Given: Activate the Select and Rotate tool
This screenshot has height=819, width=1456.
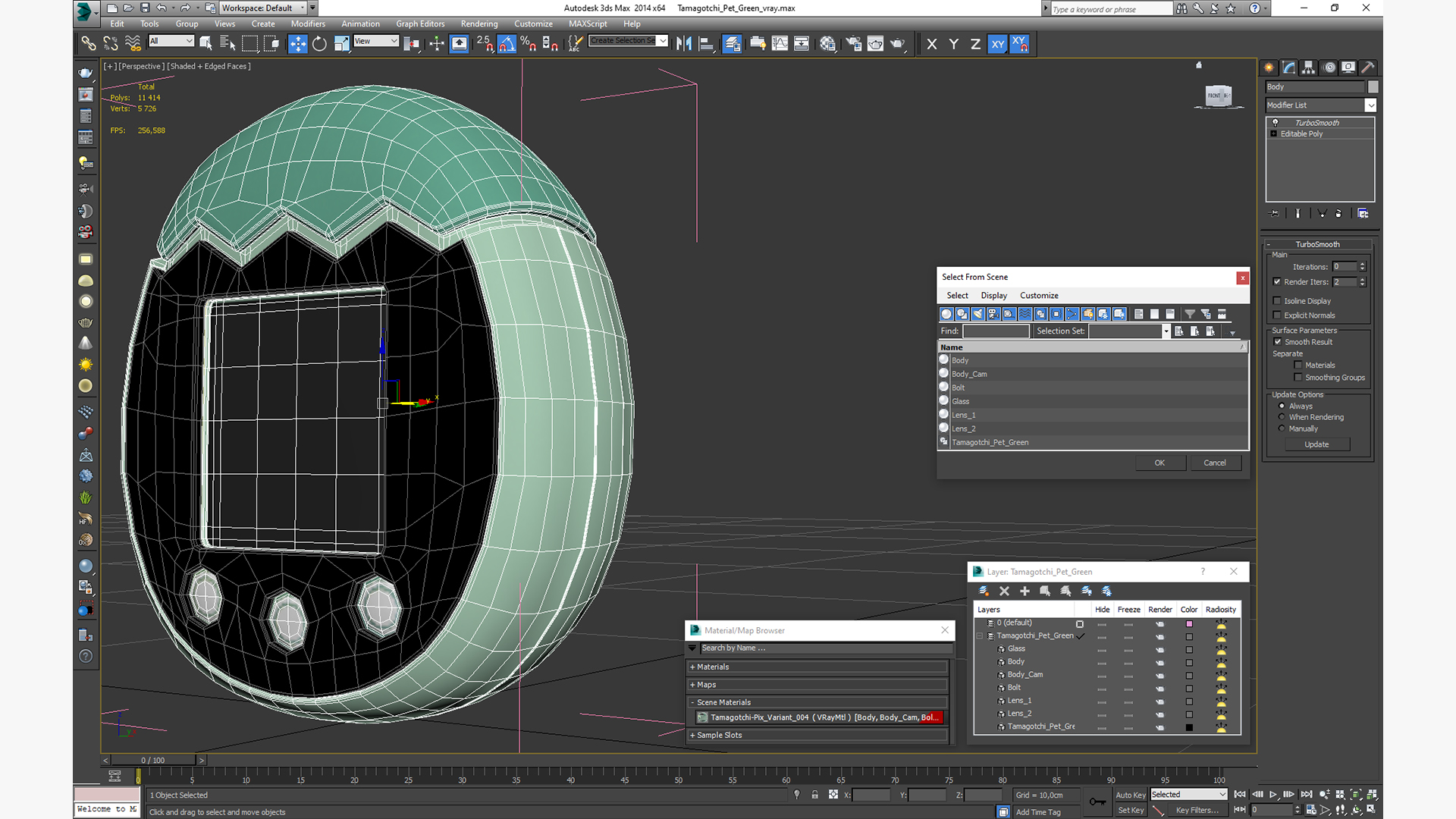Looking at the screenshot, I should click(x=319, y=44).
